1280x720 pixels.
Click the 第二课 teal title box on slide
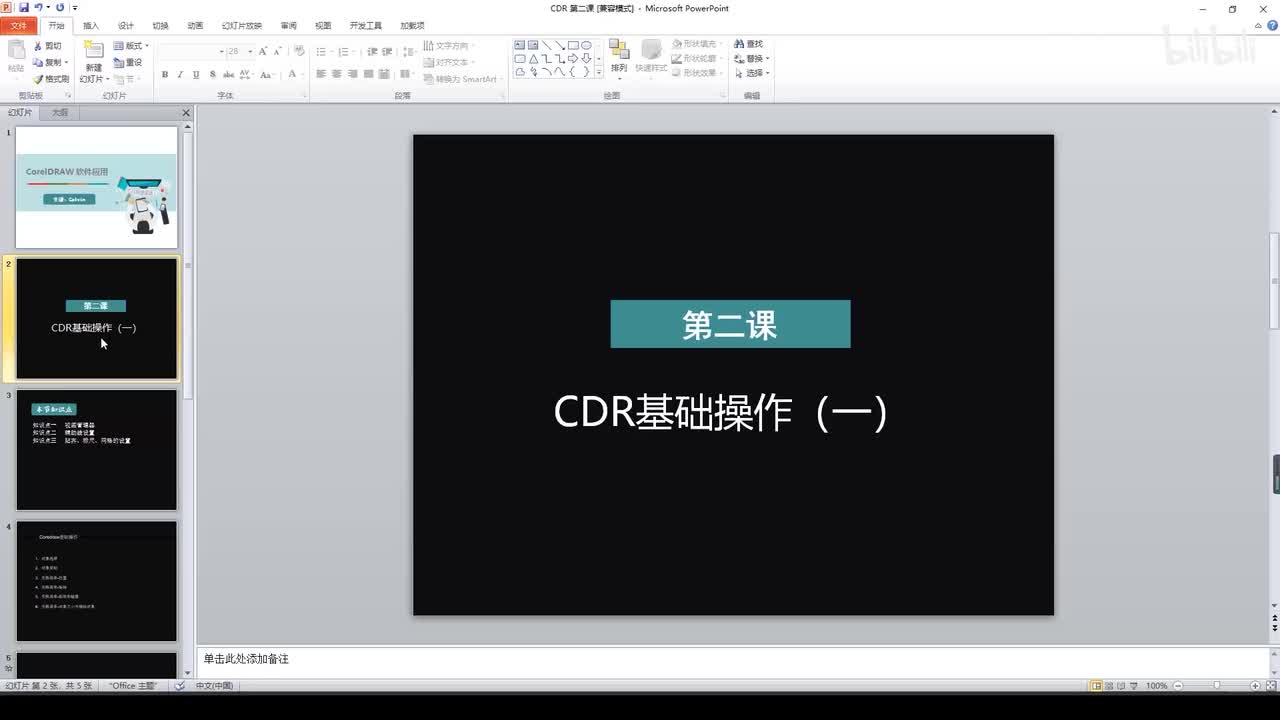pos(730,324)
